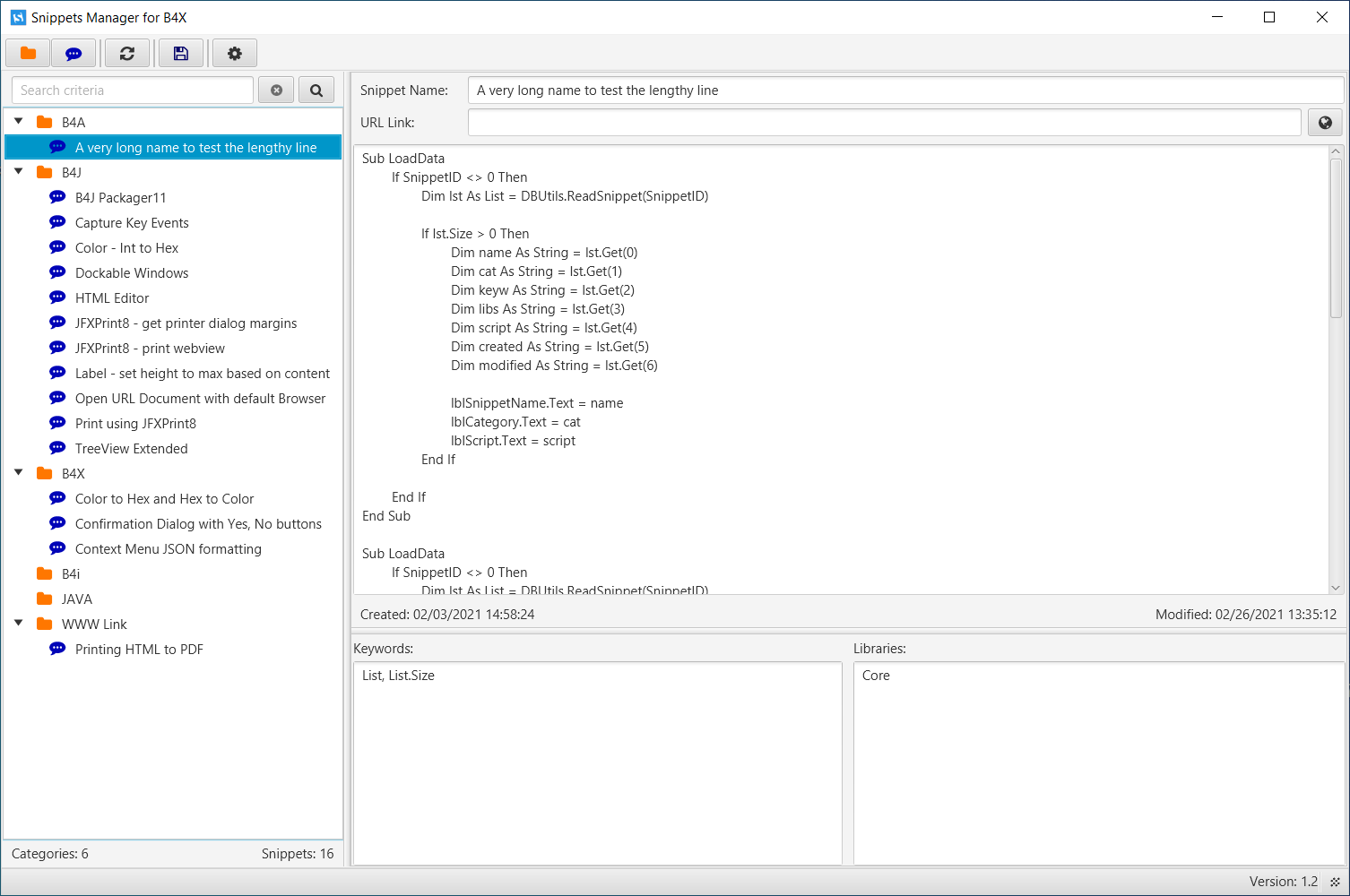Click the URL Link field
The height and width of the screenshot is (896, 1350).
[885, 123]
